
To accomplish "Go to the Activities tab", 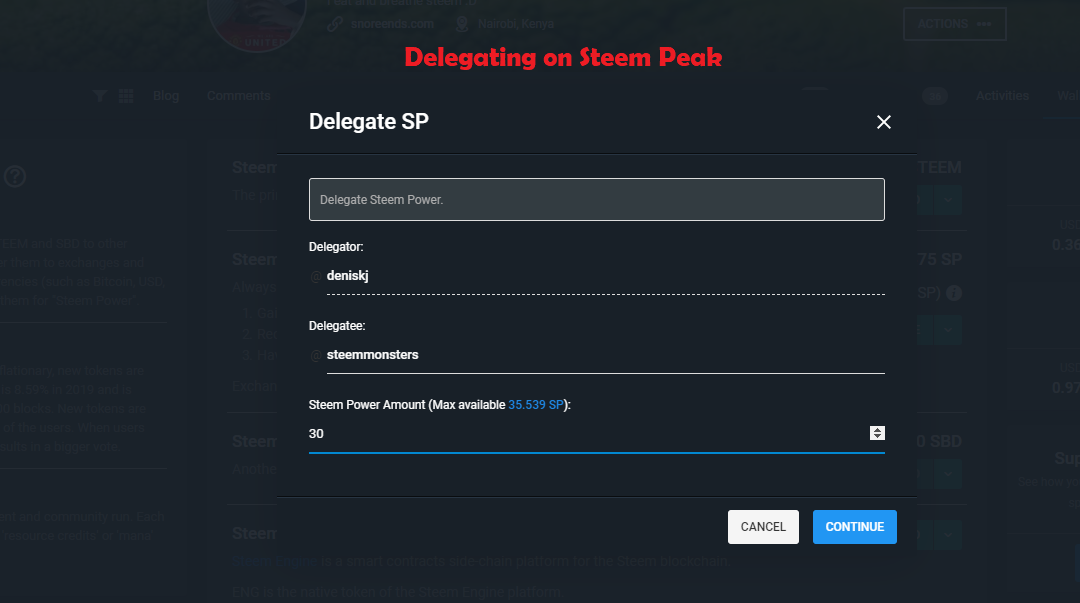I will (x=1002, y=96).
